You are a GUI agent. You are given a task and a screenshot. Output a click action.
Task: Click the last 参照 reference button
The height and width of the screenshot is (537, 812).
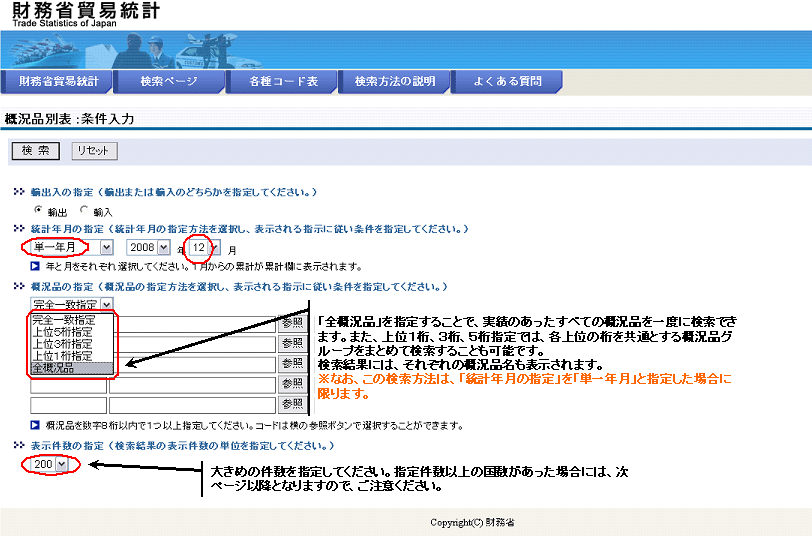click(292, 405)
